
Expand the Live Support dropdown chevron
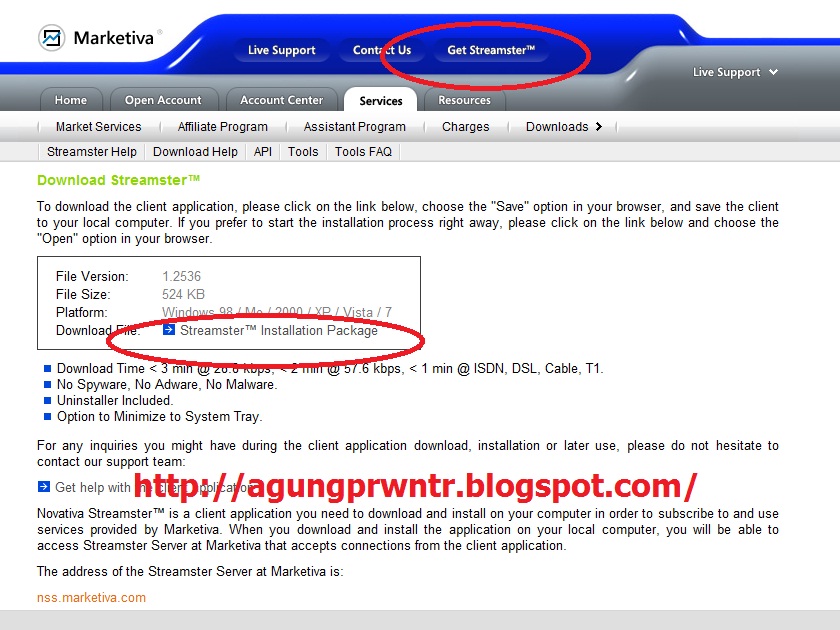pyautogui.click(x=773, y=72)
